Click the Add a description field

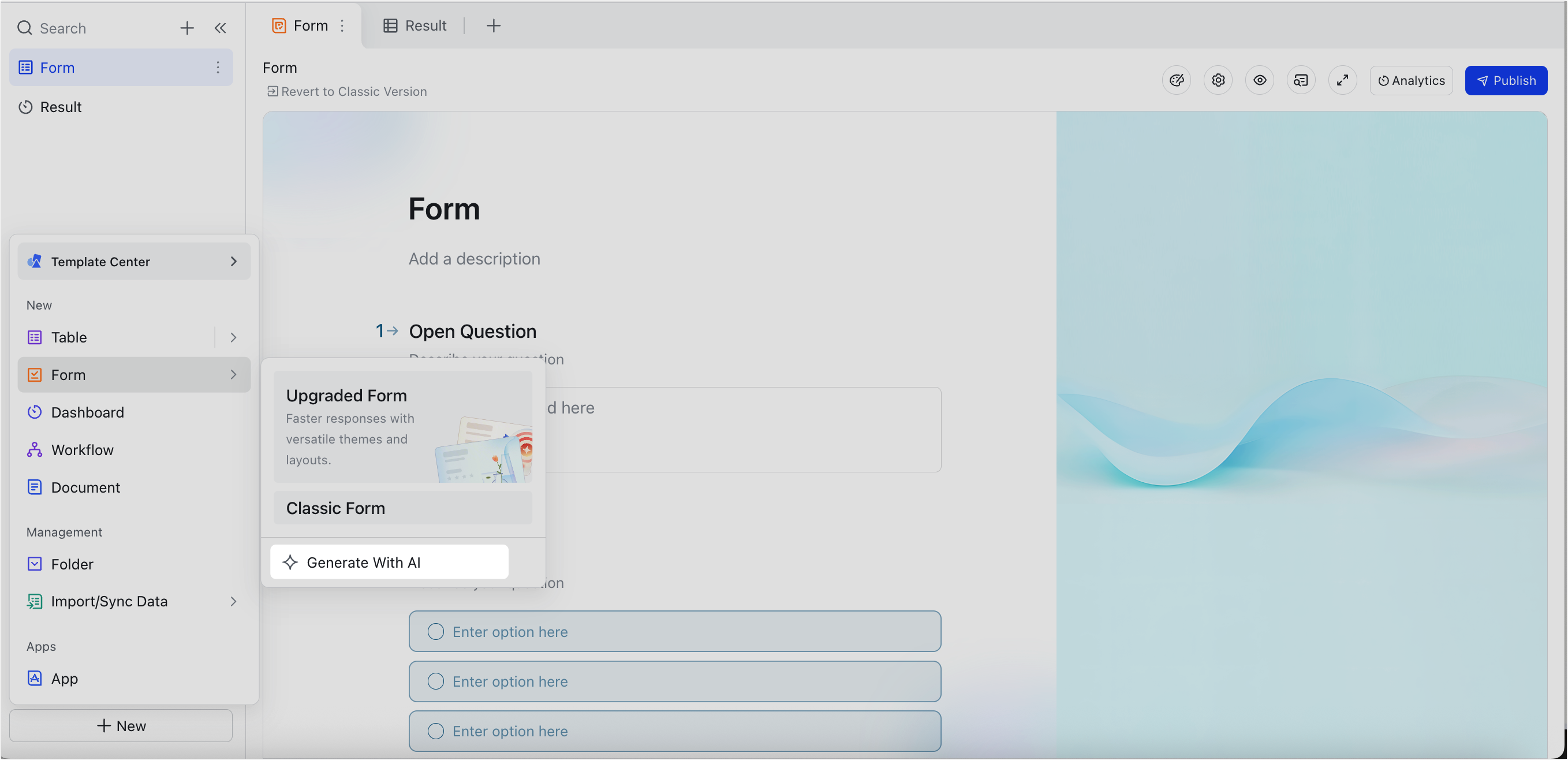click(x=474, y=259)
